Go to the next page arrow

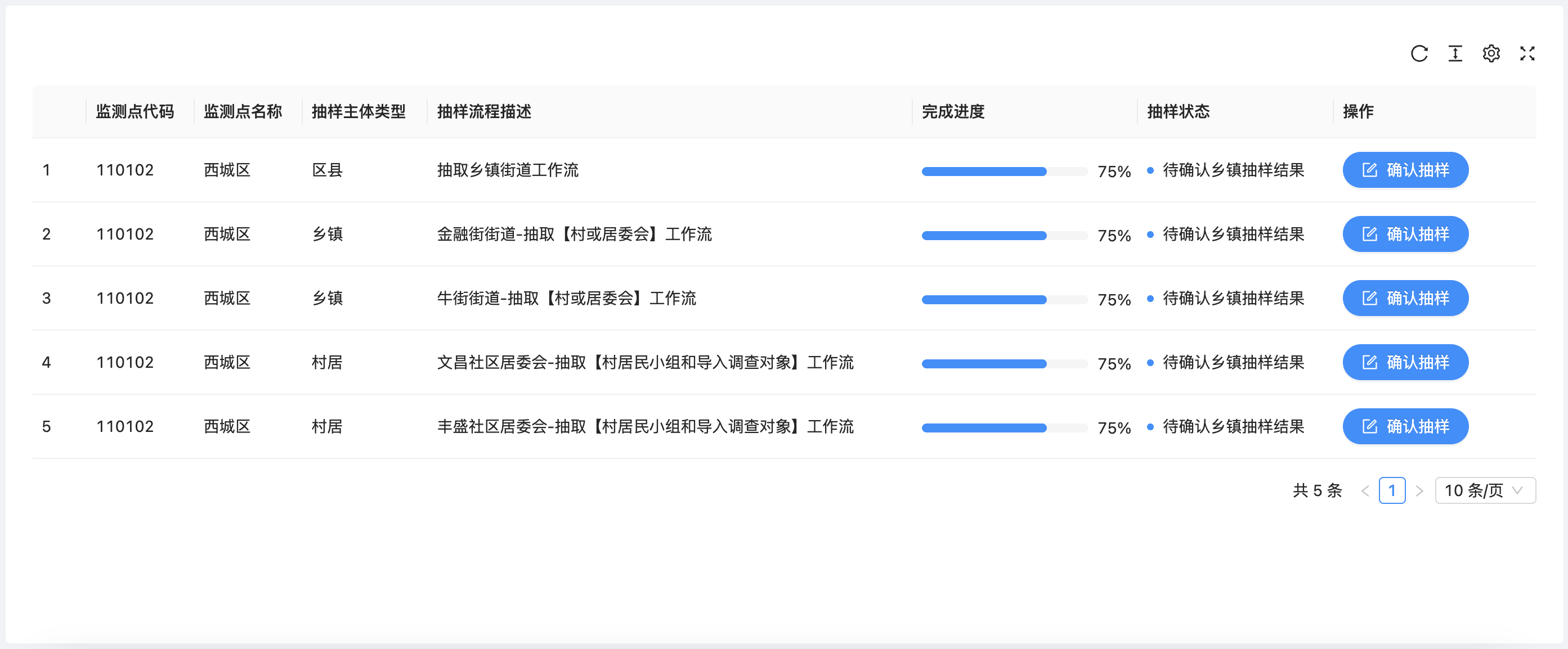click(1419, 491)
